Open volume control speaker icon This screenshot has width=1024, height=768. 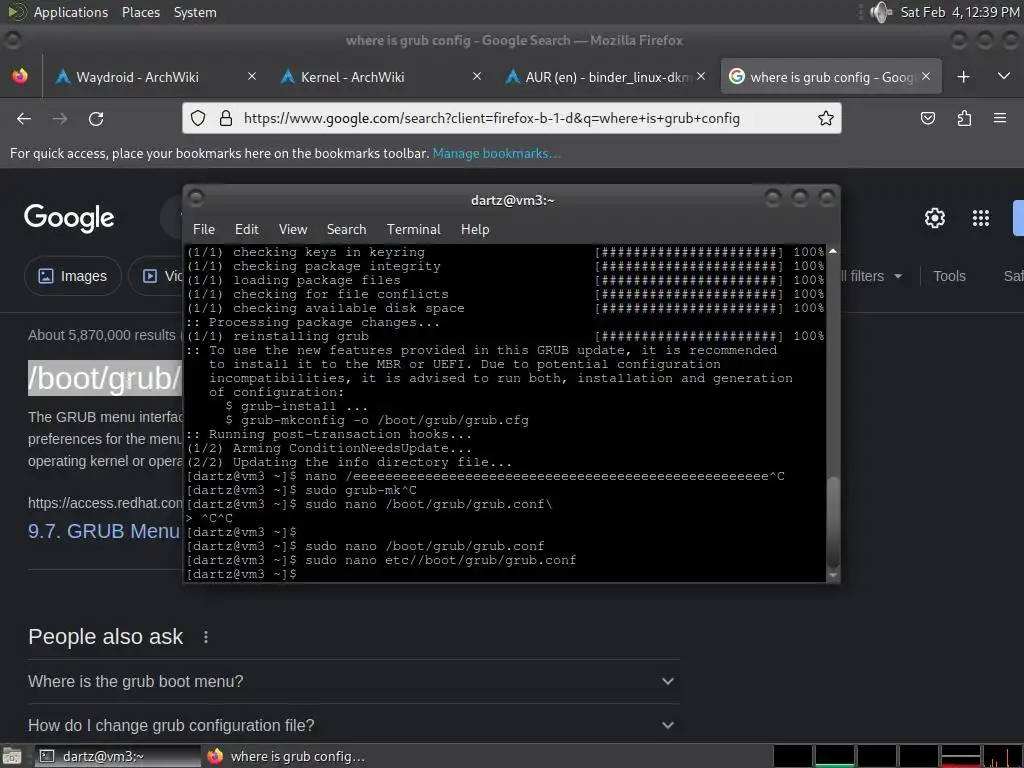pyautogui.click(x=881, y=12)
